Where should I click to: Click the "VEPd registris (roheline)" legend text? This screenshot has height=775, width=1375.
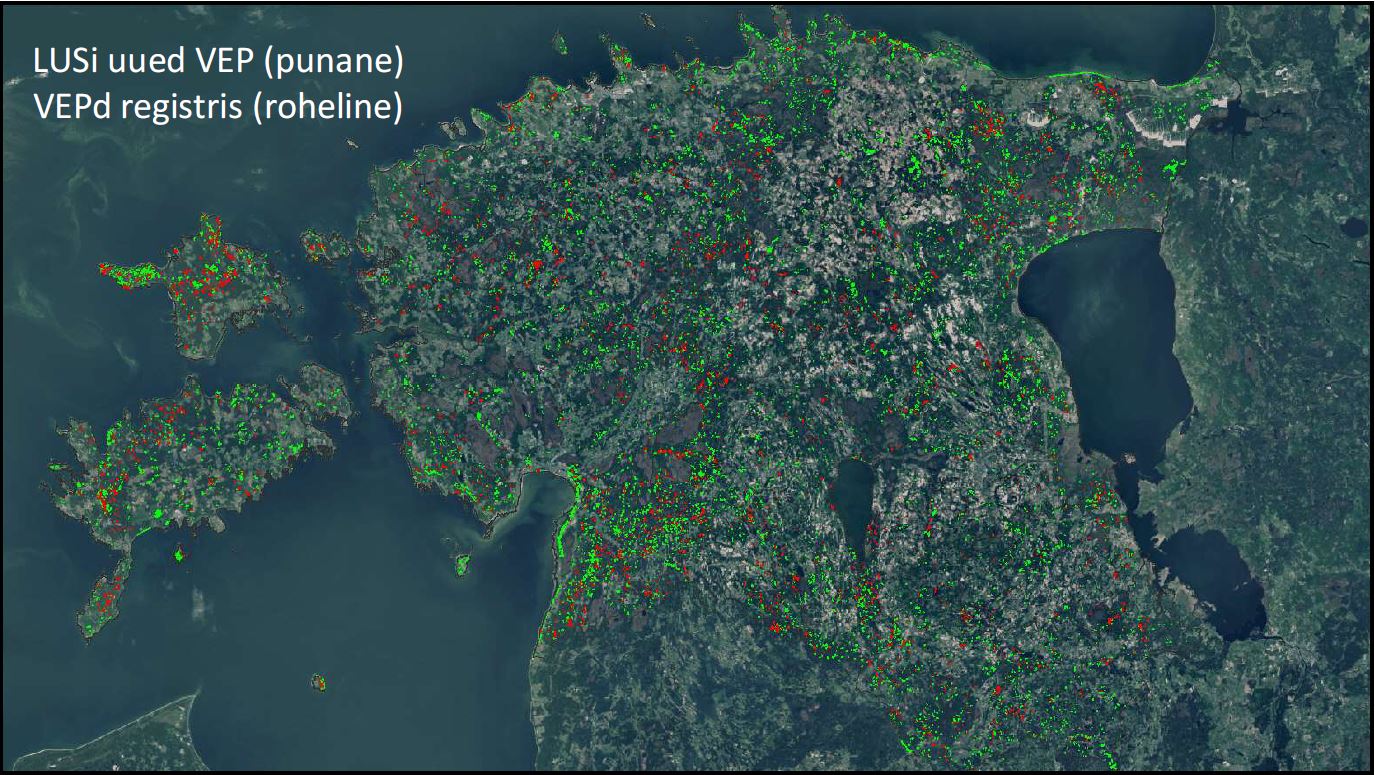(x=218, y=108)
